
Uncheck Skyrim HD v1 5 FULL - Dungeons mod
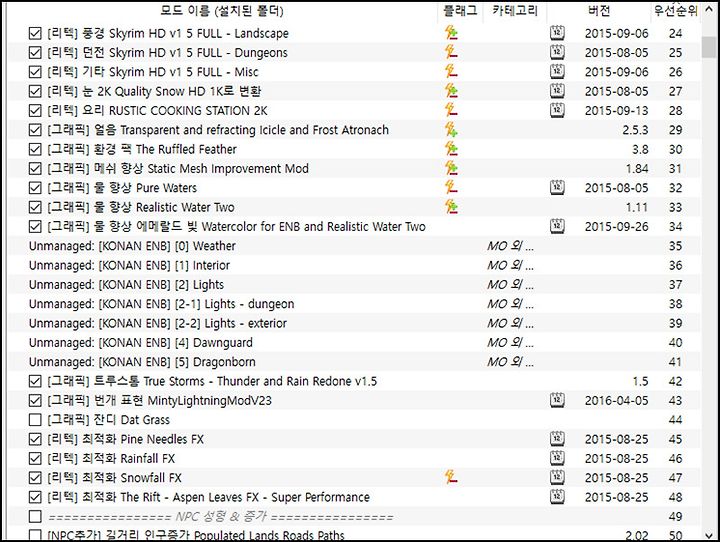35,52
